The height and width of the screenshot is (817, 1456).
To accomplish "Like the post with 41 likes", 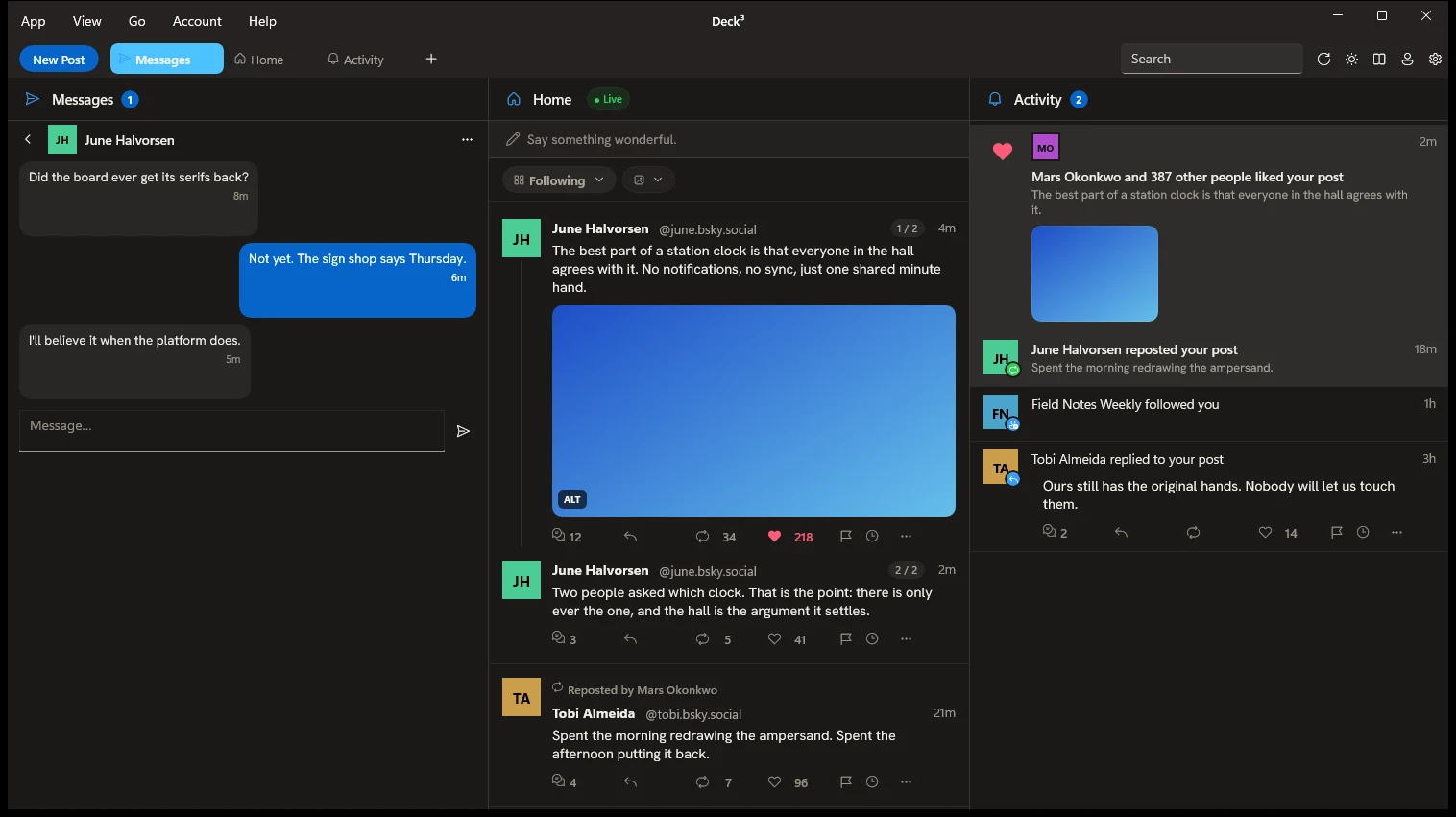I will tap(774, 638).
